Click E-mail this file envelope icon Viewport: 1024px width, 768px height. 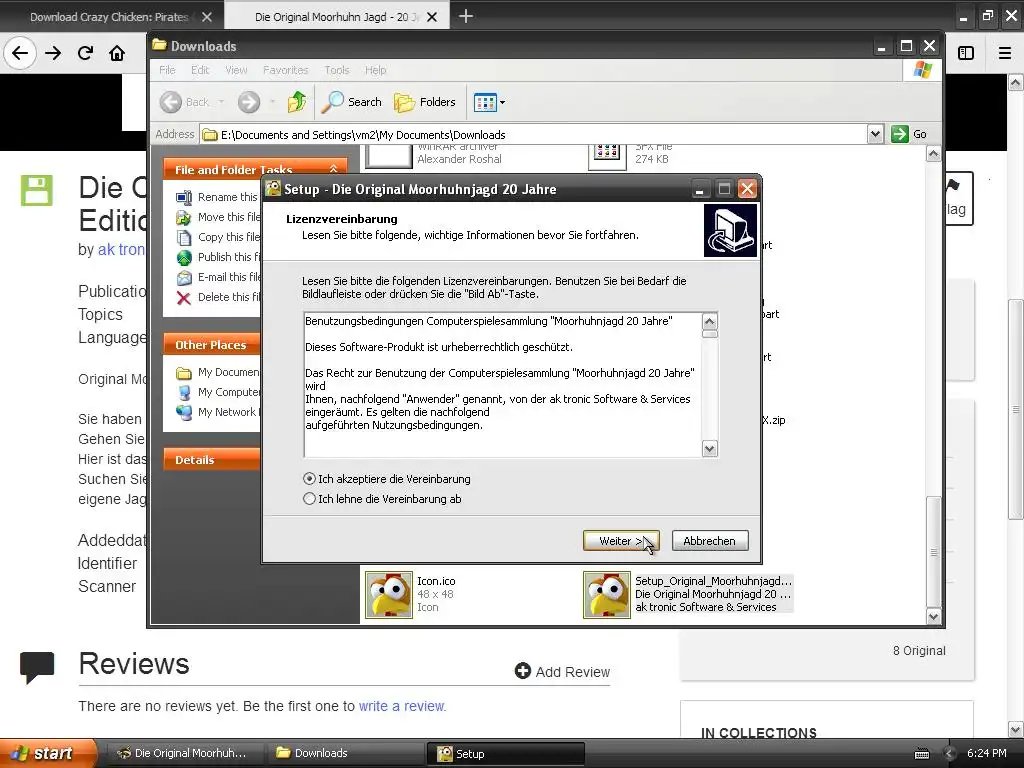point(184,278)
